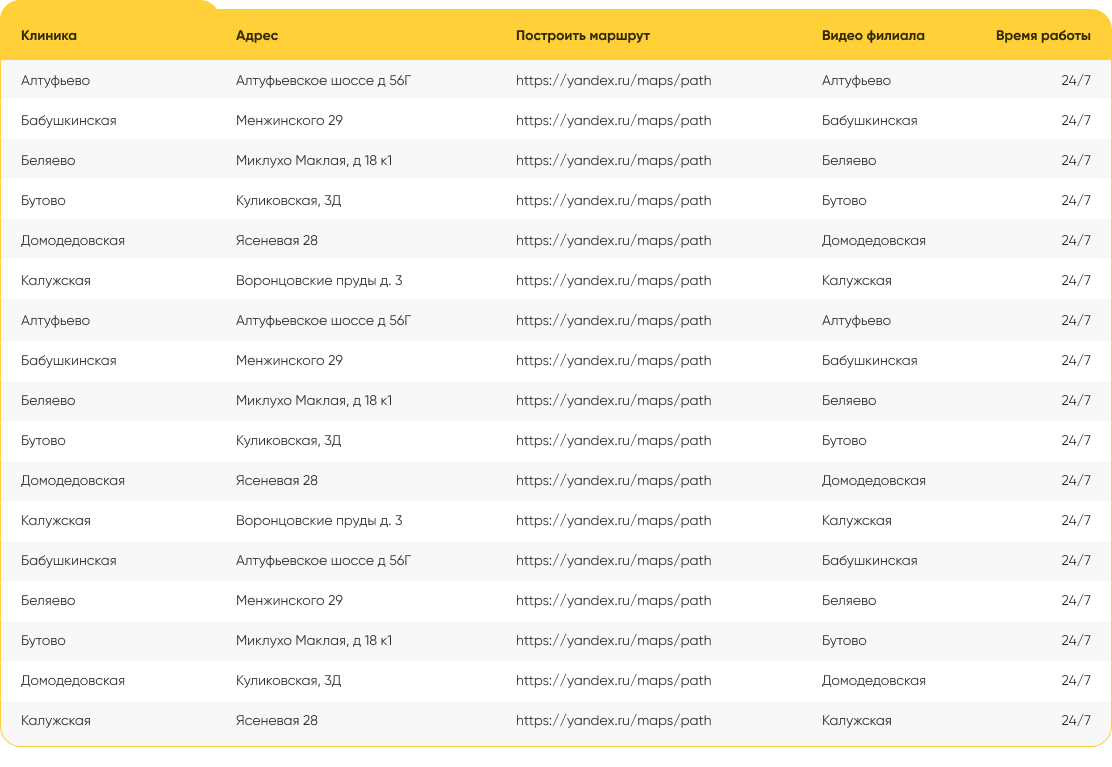1112x767 pixels.
Task: Open route link in first Алтуфьево row
Action: [613, 80]
